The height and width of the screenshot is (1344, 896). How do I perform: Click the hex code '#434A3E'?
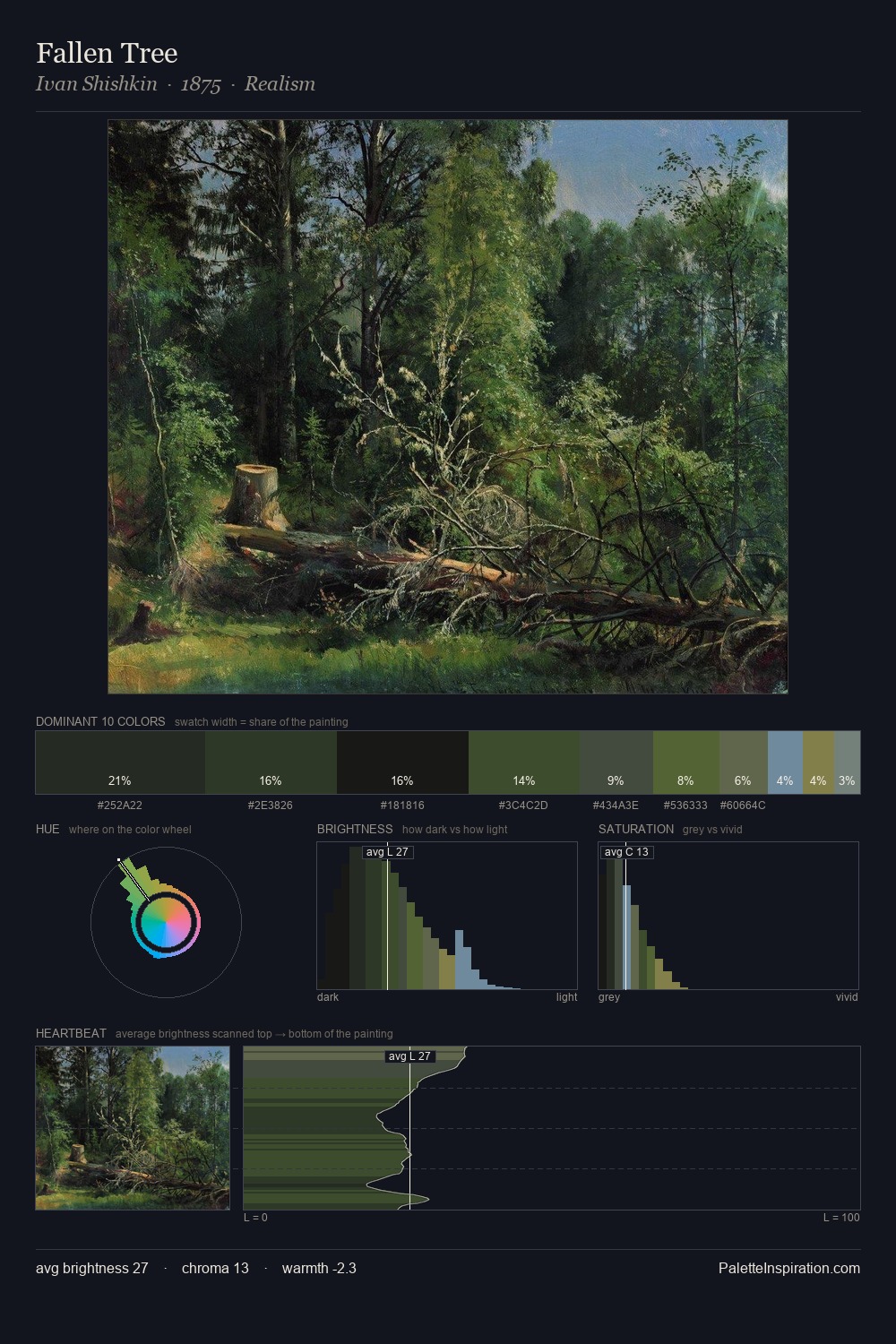(x=616, y=806)
